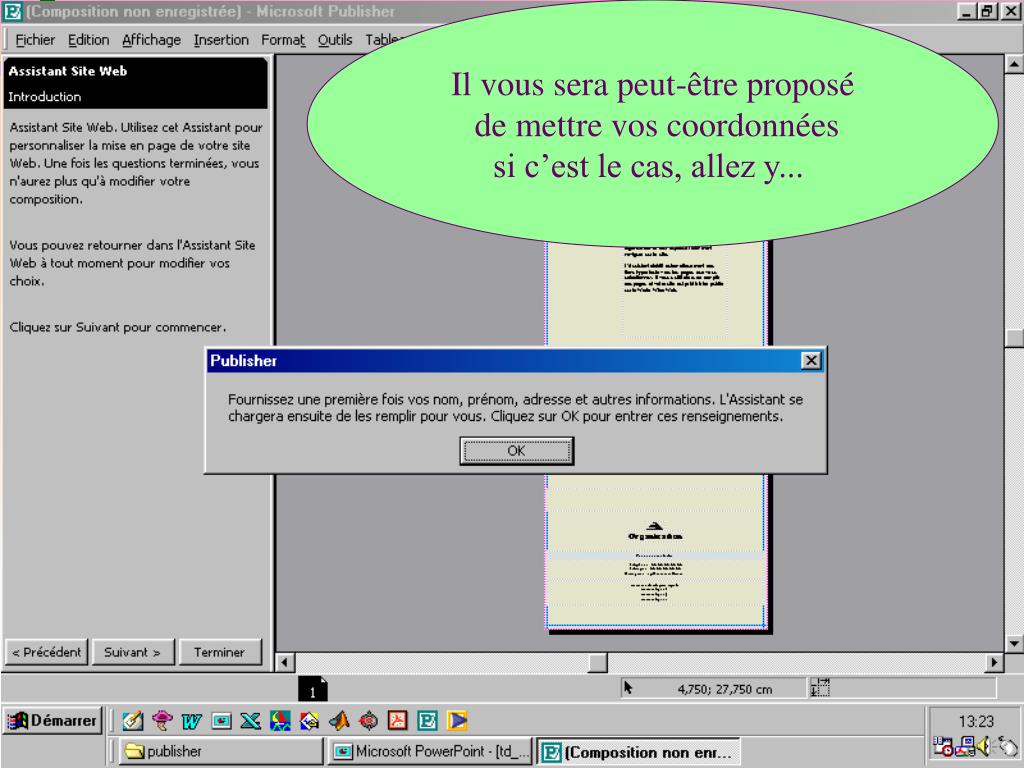The height and width of the screenshot is (768, 1024).
Task: Launch the notepad-with-pencil quick launch icon
Action: pyautogui.click(x=133, y=720)
